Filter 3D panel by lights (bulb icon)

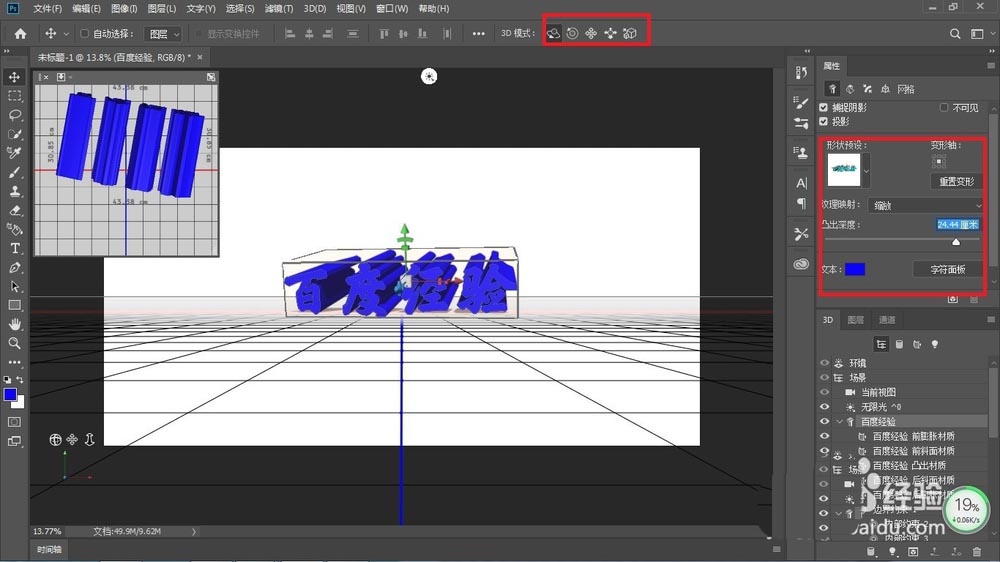coord(935,344)
